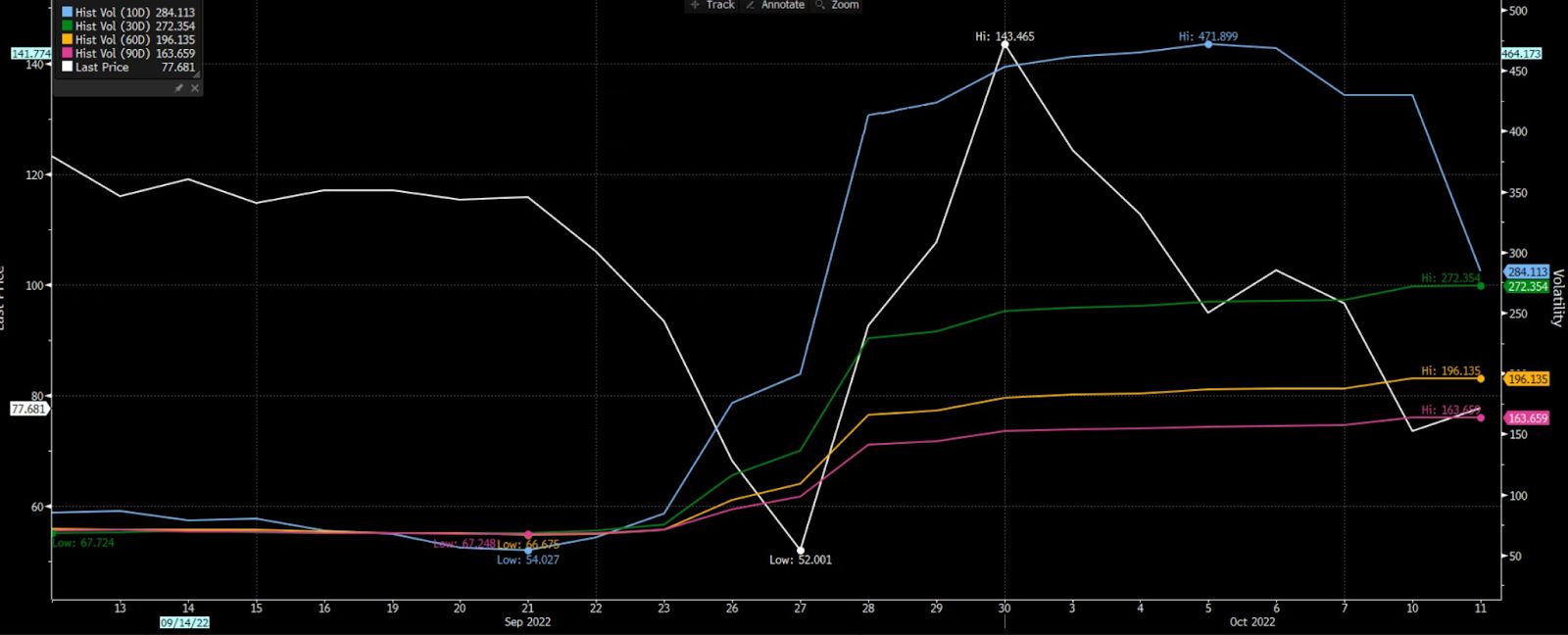Screen dimensions: 1568x635
Task: Click the Oct 2022 month label
Action: click(x=1252, y=622)
